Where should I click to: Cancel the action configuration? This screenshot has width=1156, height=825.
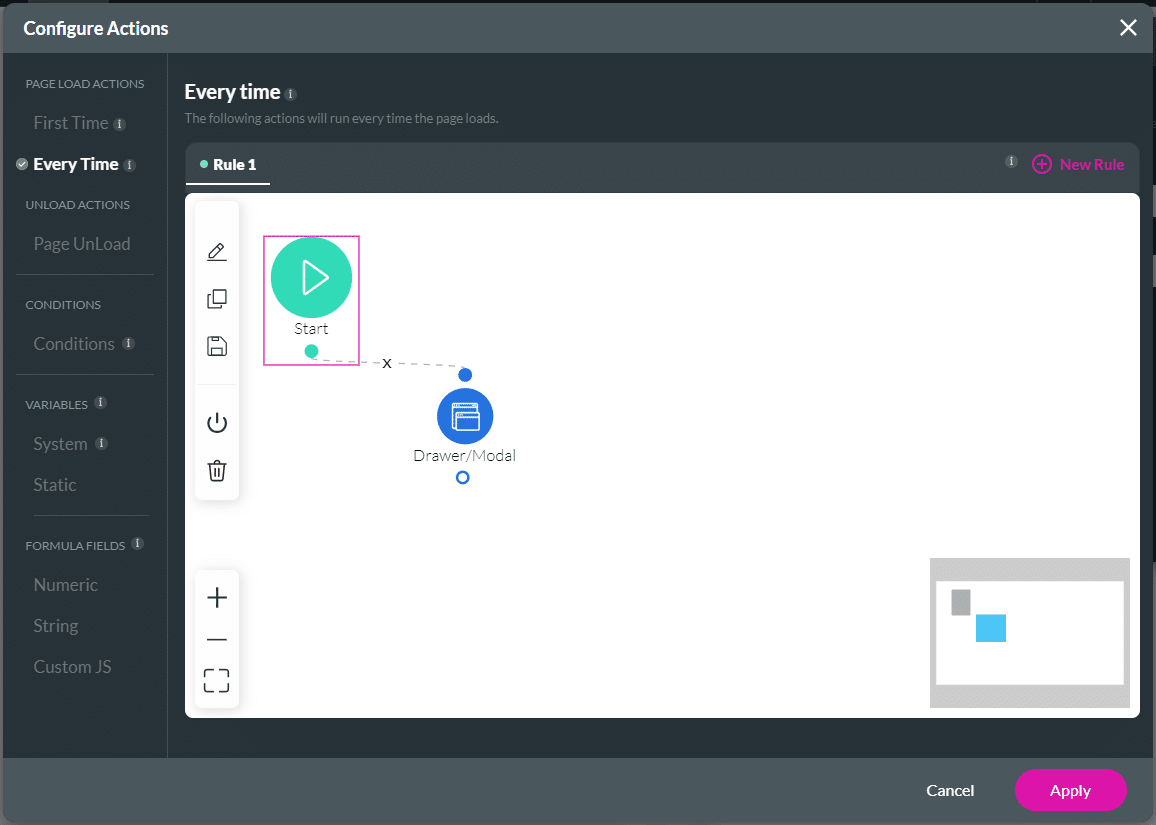coord(949,790)
